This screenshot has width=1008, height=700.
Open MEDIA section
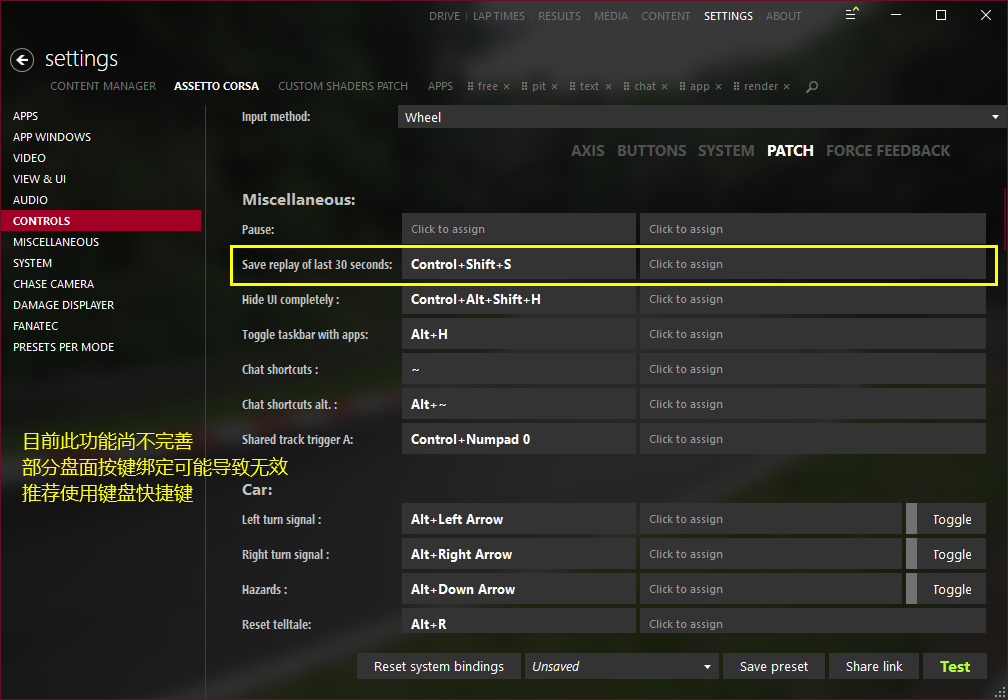click(611, 16)
